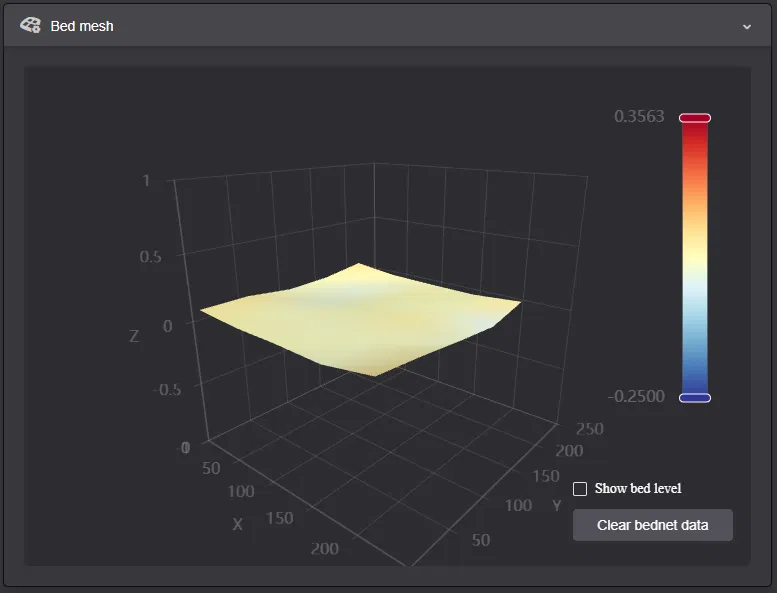Image resolution: width=777 pixels, height=593 pixels.
Task: Click the lower blue color scale handle
Action: click(x=695, y=398)
